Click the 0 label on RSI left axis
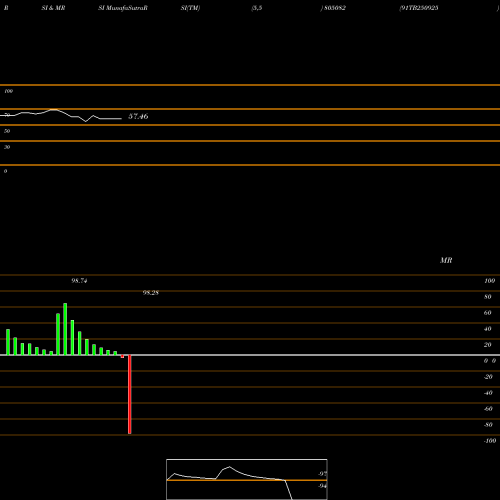The width and height of the screenshot is (500, 500). pyautogui.click(x=5, y=171)
